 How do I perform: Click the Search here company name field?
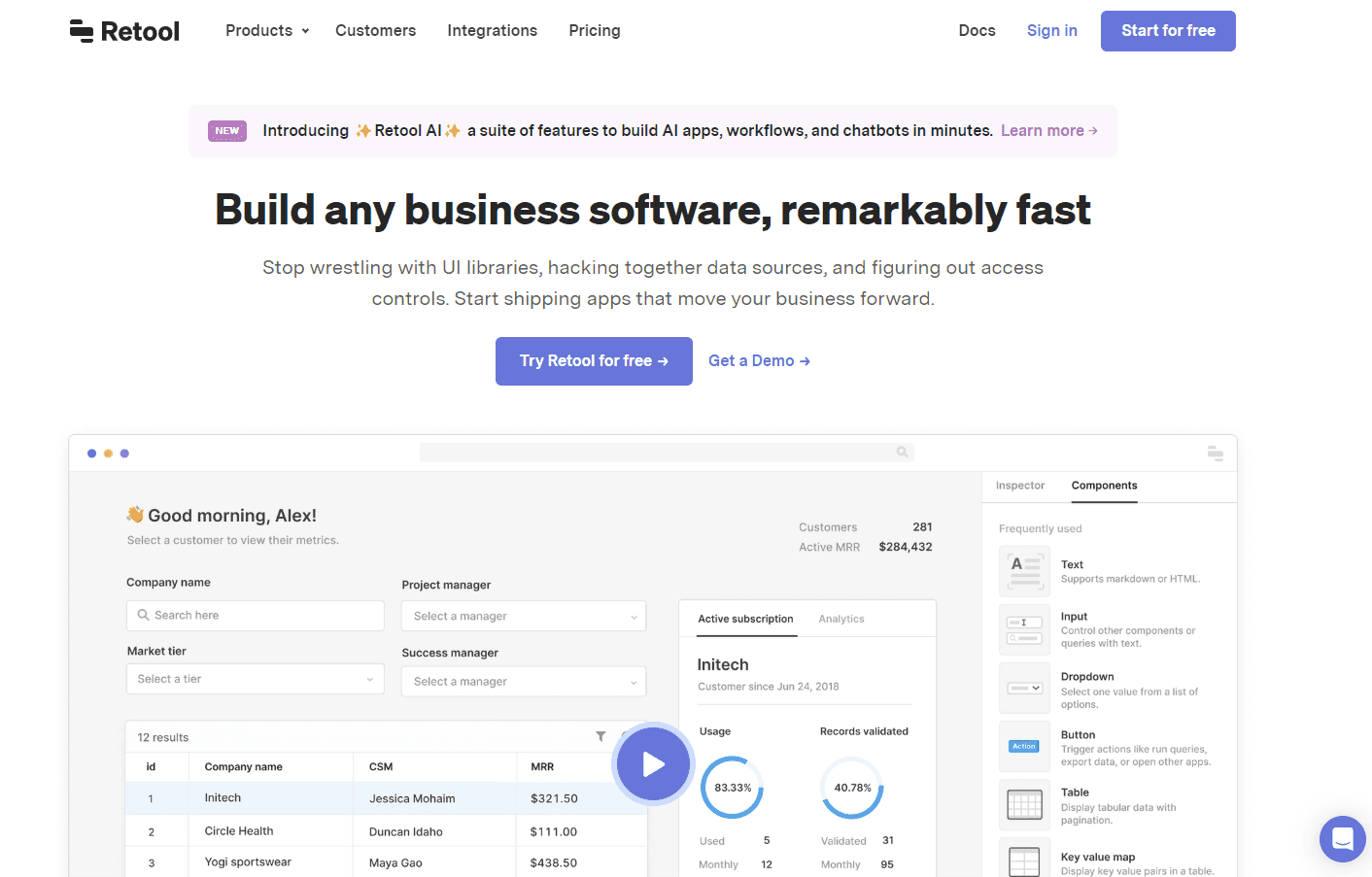[256, 616]
